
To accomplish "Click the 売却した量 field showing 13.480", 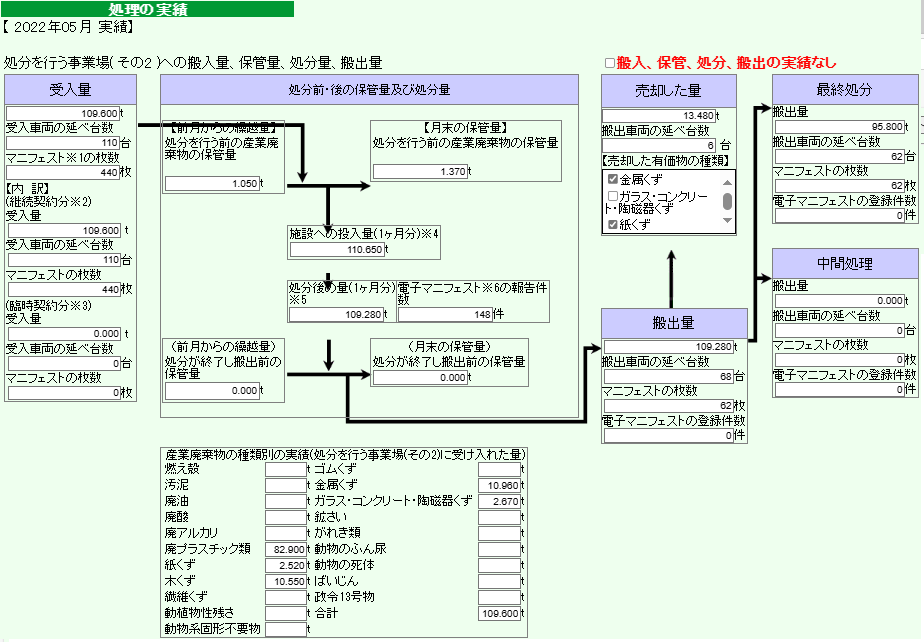I will [x=659, y=116].
